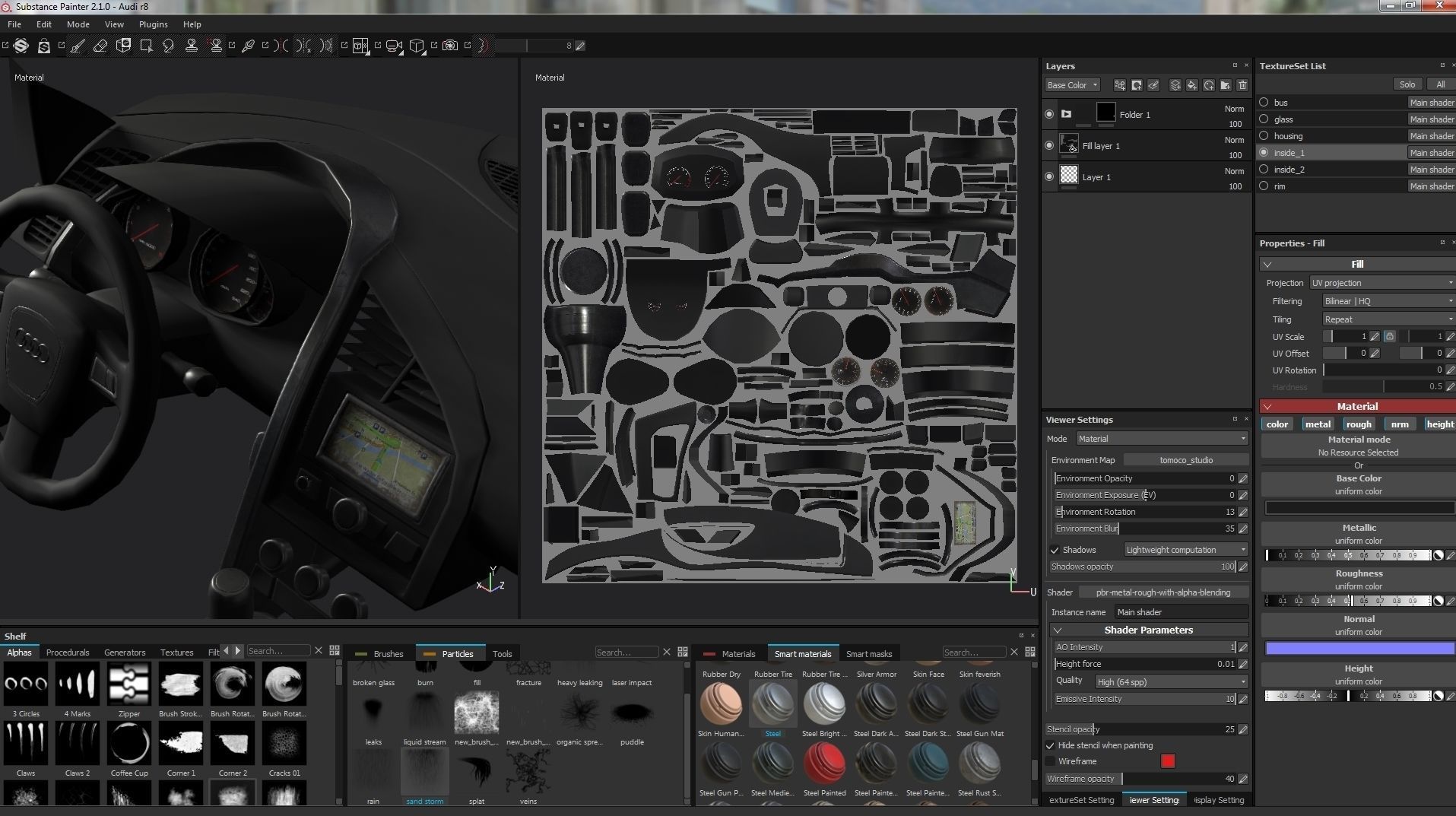1456x816 pixels.
Task: Add a fill layer in Layers panel
Action: pyautogui.click(x=1192, y=85)
